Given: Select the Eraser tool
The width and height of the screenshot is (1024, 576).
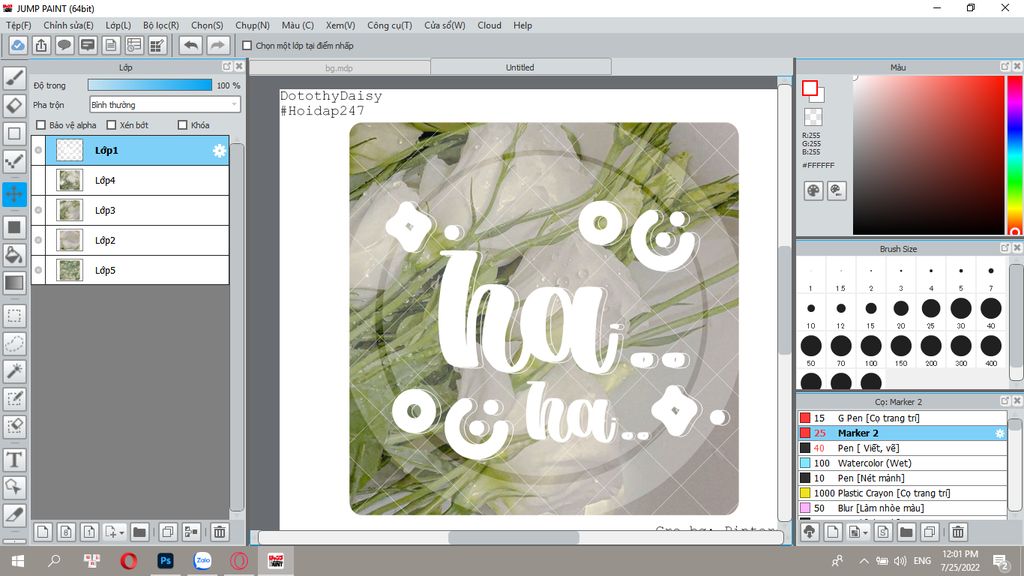Looking at the screenshot, I should point(14,105).
